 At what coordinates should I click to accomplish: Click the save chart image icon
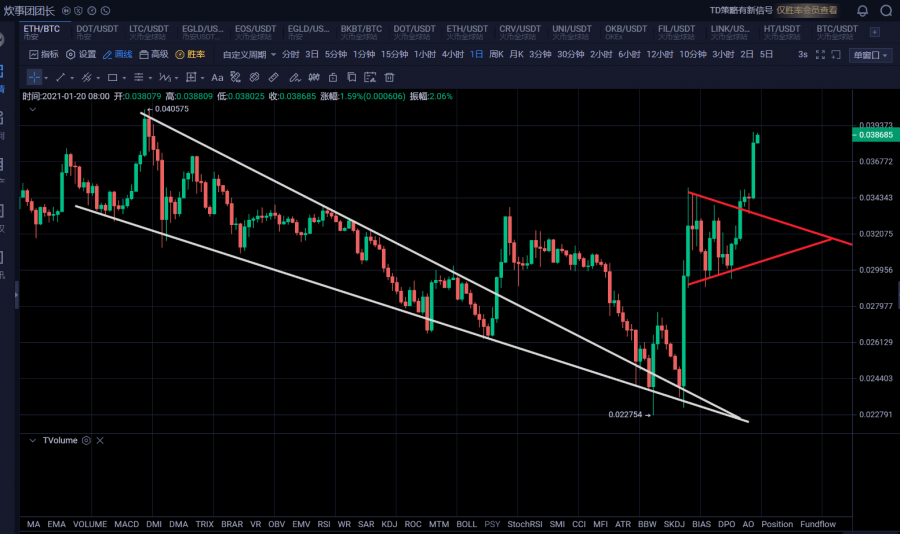click(x=370, y=77)
